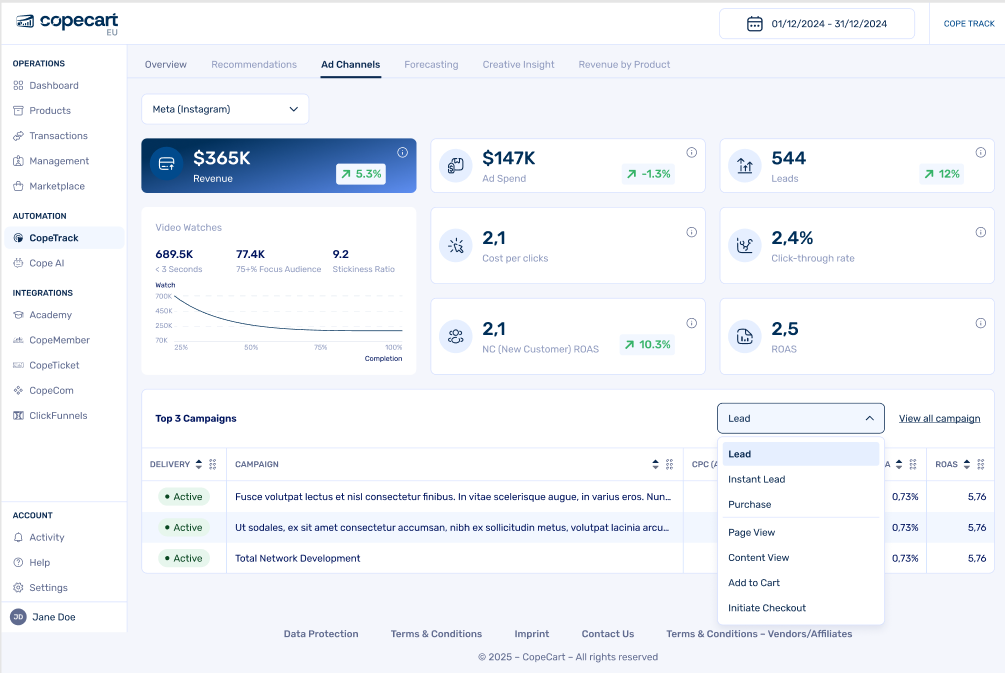Open the date range 01/12/2024 - 31/12/2024 picker
Screen dimensions: 1005x673
(817, 24)
